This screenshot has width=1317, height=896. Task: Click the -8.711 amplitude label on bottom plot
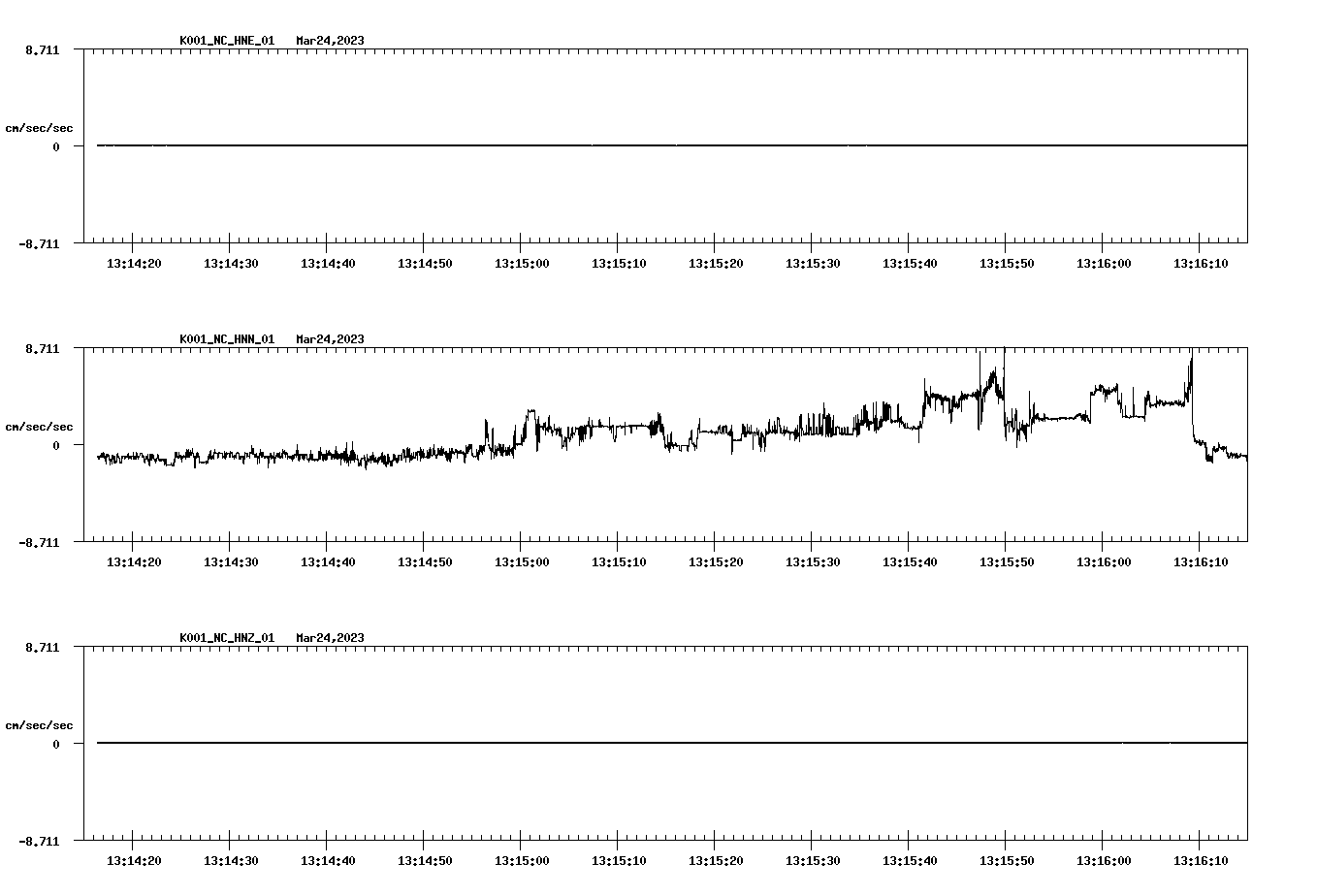click(37, 840)
